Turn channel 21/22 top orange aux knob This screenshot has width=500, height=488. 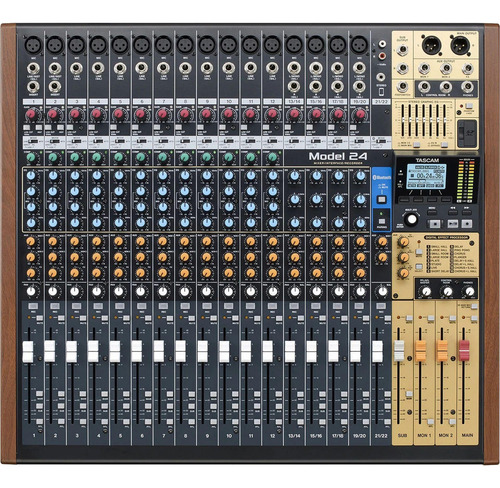[382, 241]
